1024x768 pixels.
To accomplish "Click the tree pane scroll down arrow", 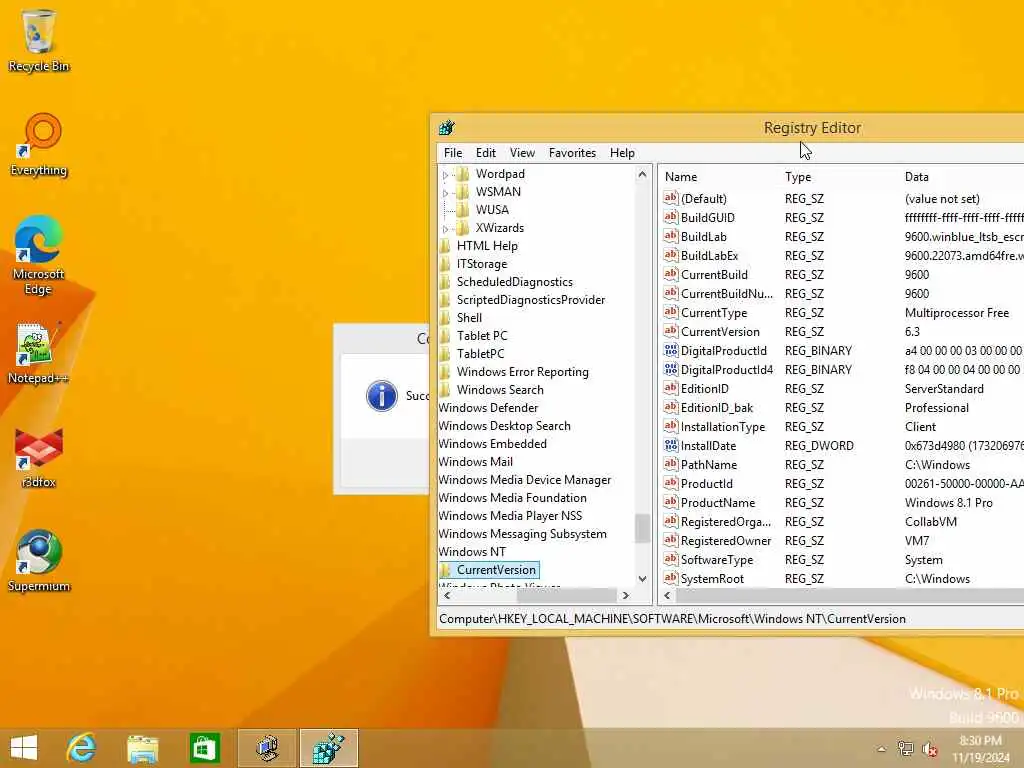I will (x=642, y=579).
